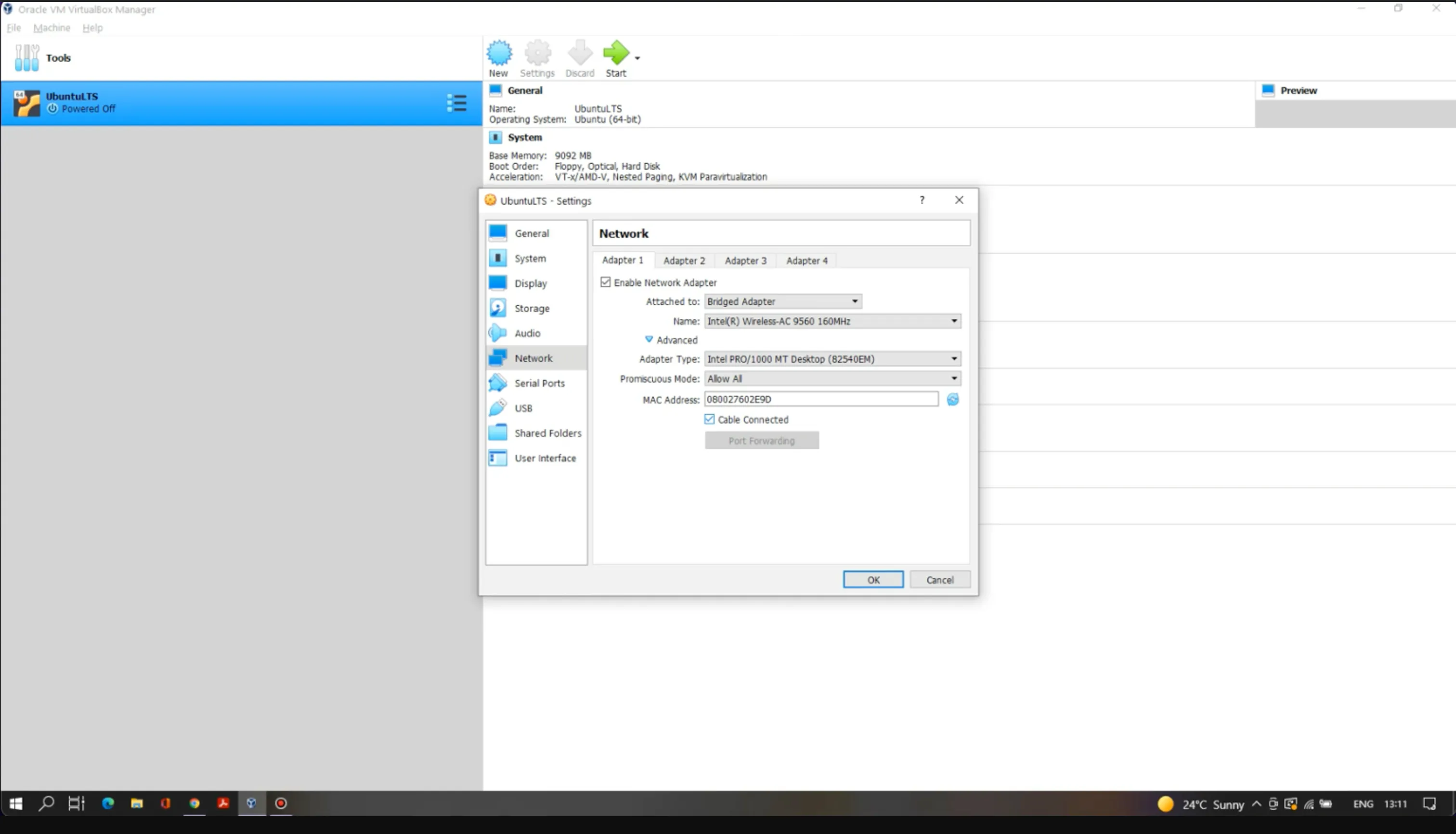1456x834 pixels.
Task: Open the Machine menu
Action: tap(52, 27)
